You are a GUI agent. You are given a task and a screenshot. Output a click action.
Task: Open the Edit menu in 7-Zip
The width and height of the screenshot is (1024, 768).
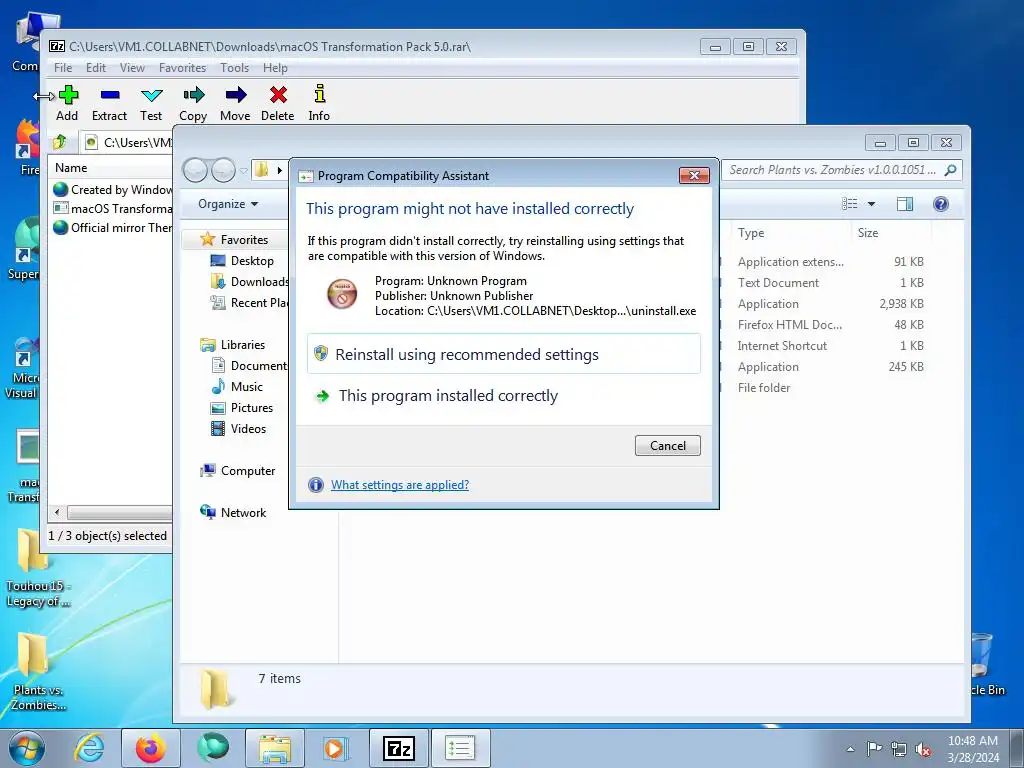pyautogui.click(x=95, y=68)
